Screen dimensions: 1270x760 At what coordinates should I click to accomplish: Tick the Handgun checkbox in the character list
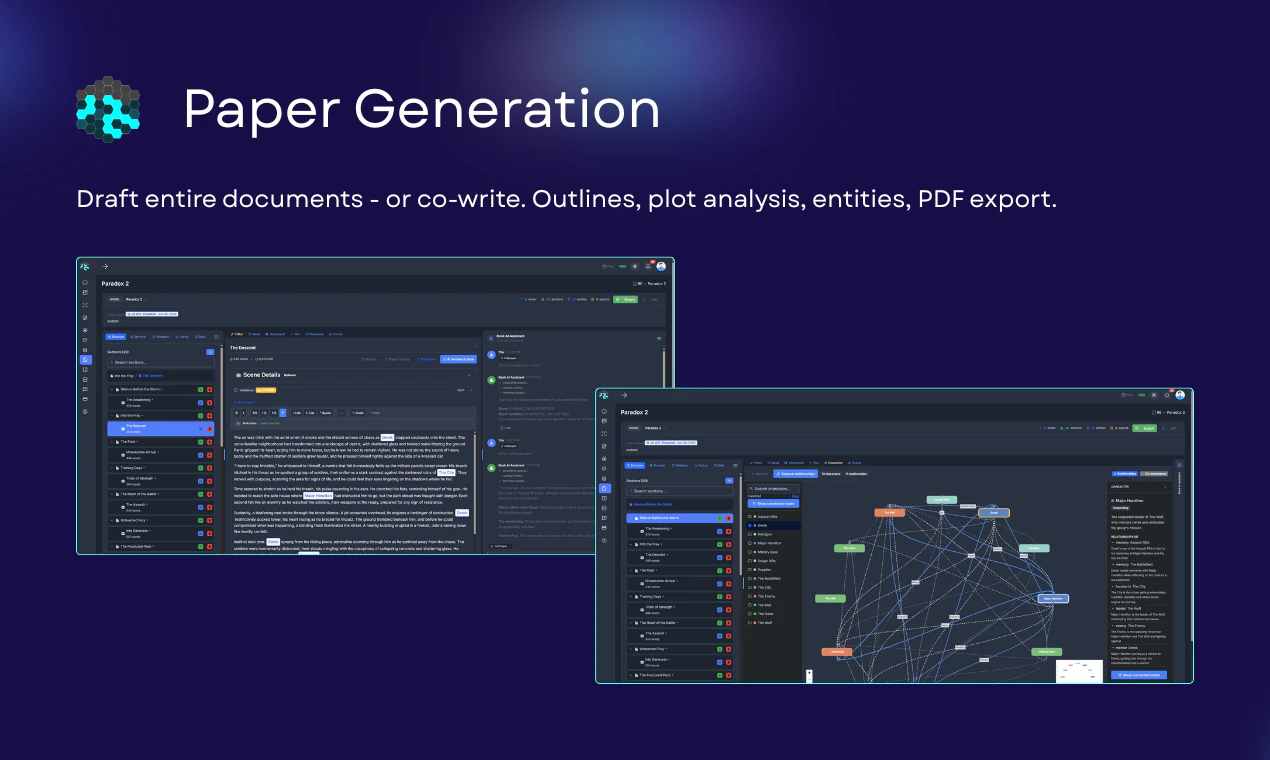pos(750,534)
